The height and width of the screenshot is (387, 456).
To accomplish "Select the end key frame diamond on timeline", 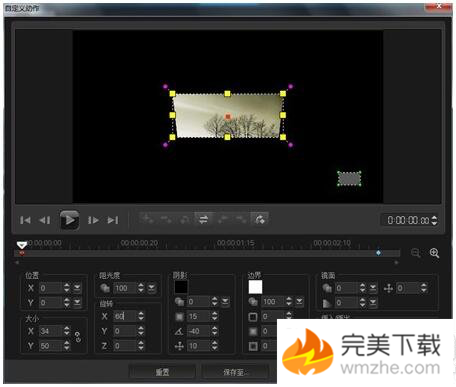I will coord(378,253).
